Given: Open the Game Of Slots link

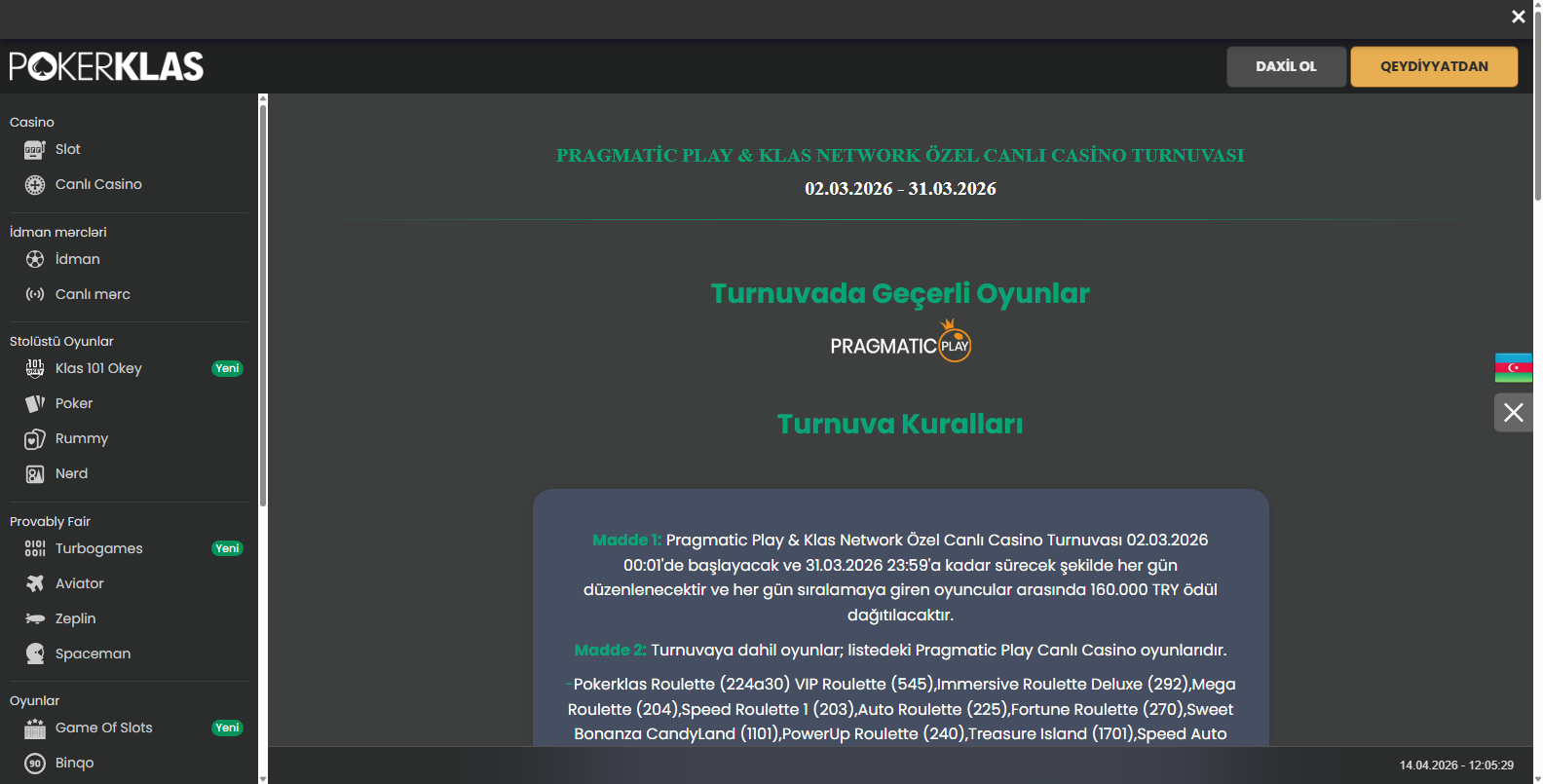Looking at the screenshot, I should coord(103,728).
